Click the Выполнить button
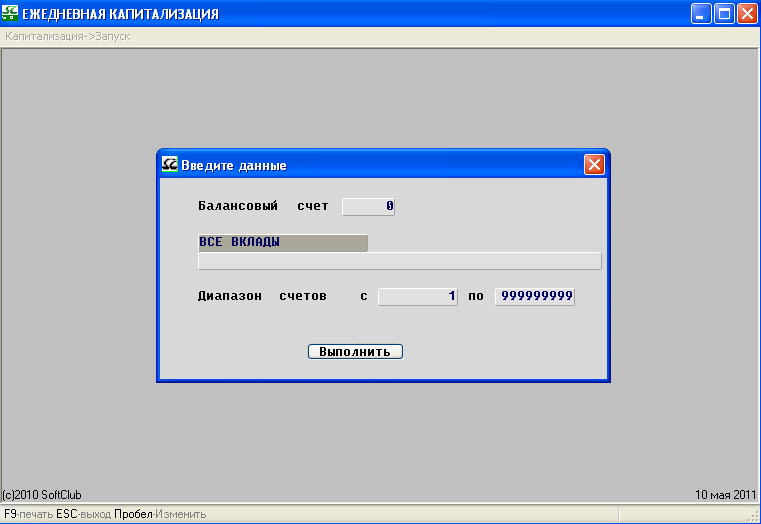The height and width of the screenshot is (524, 761). (355, 352)
